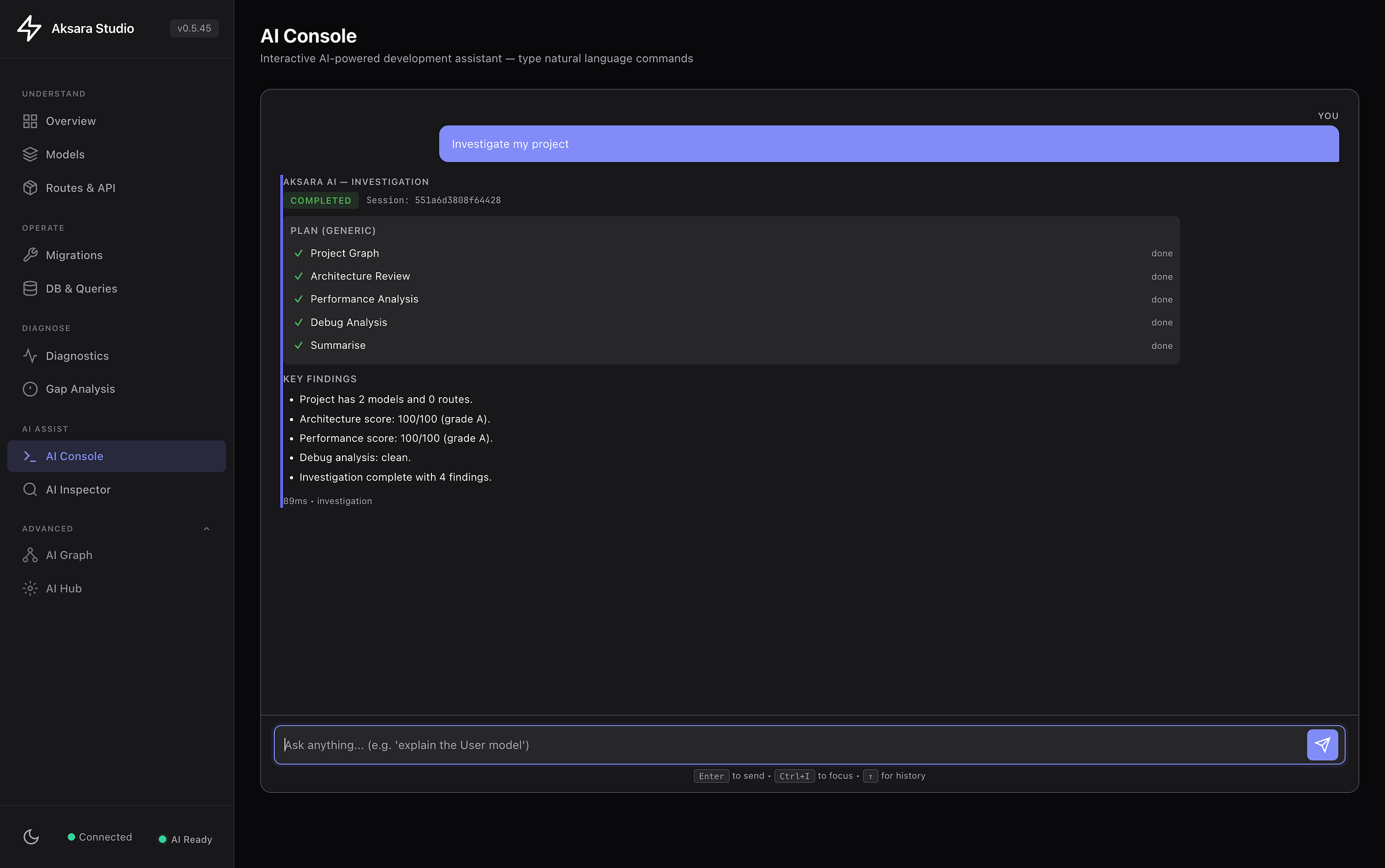This screenshot has height=868, width=1385.
Task: Open AI Graph under Advanced
Action: point(117,555)
